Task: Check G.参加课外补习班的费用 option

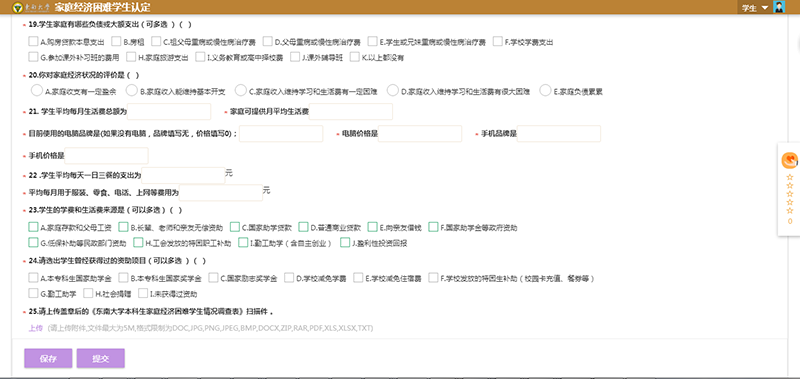Action: pyautogui.click(x=33, y=57)
